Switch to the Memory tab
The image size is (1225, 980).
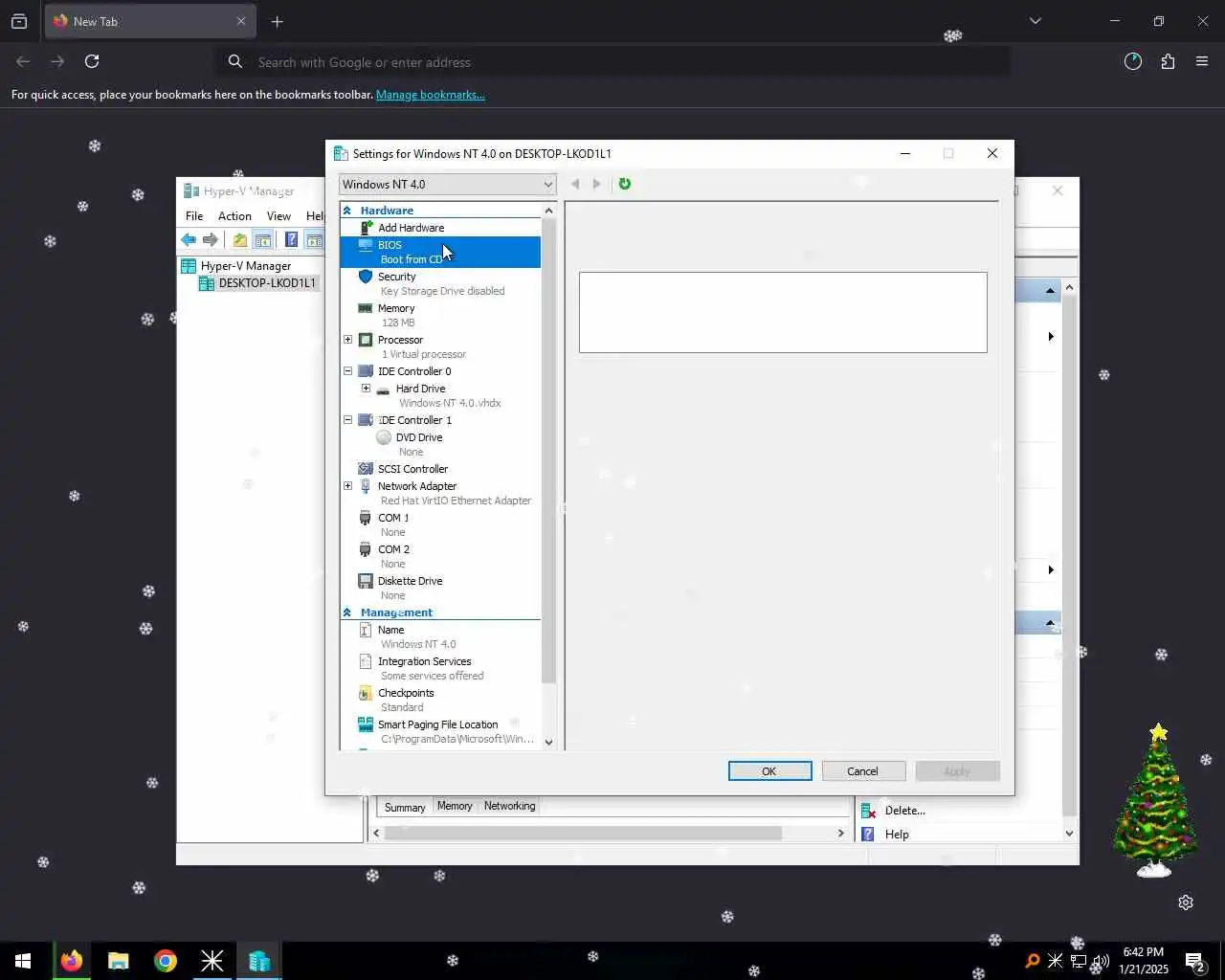pos(455,806)
